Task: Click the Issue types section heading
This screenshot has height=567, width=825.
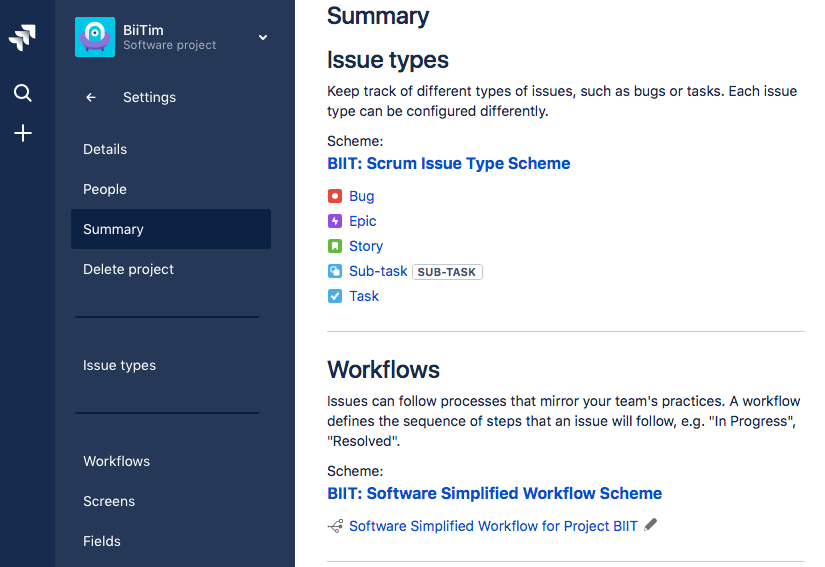Action: click(388, 59)
